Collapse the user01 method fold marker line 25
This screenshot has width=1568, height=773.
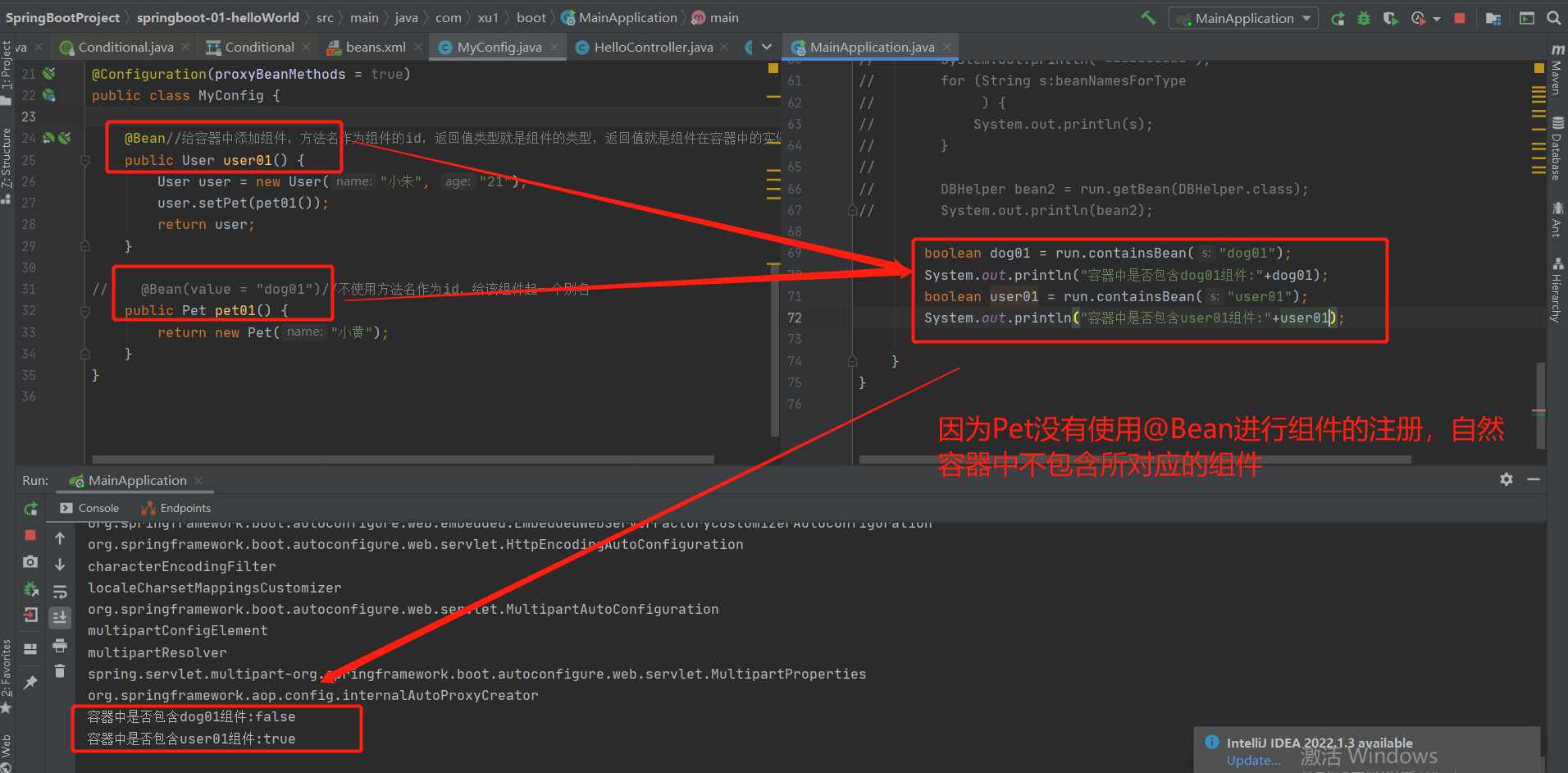pyautogui.click(x=85, y=161)
